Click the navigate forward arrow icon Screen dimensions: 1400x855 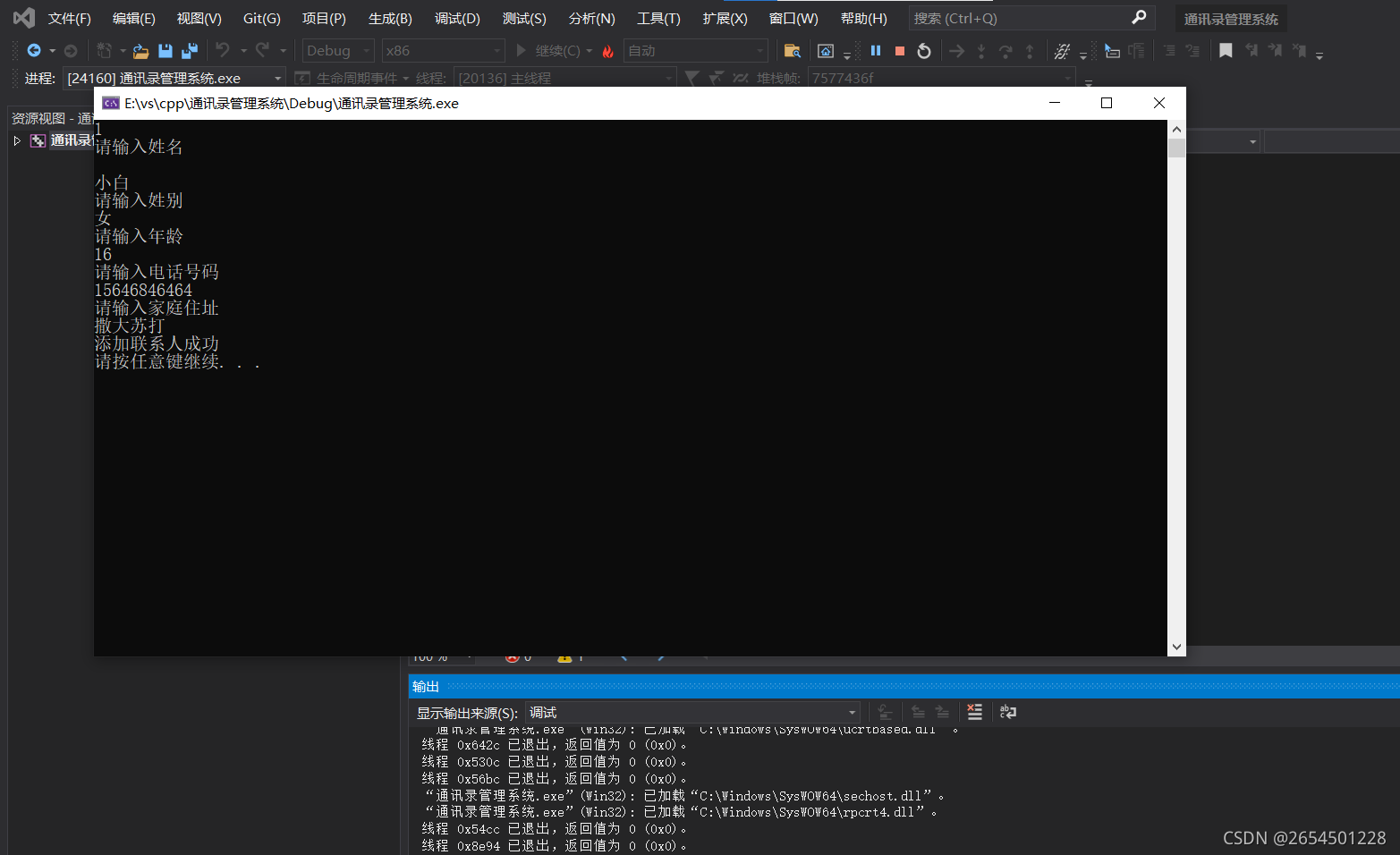[x=71, y=51]
